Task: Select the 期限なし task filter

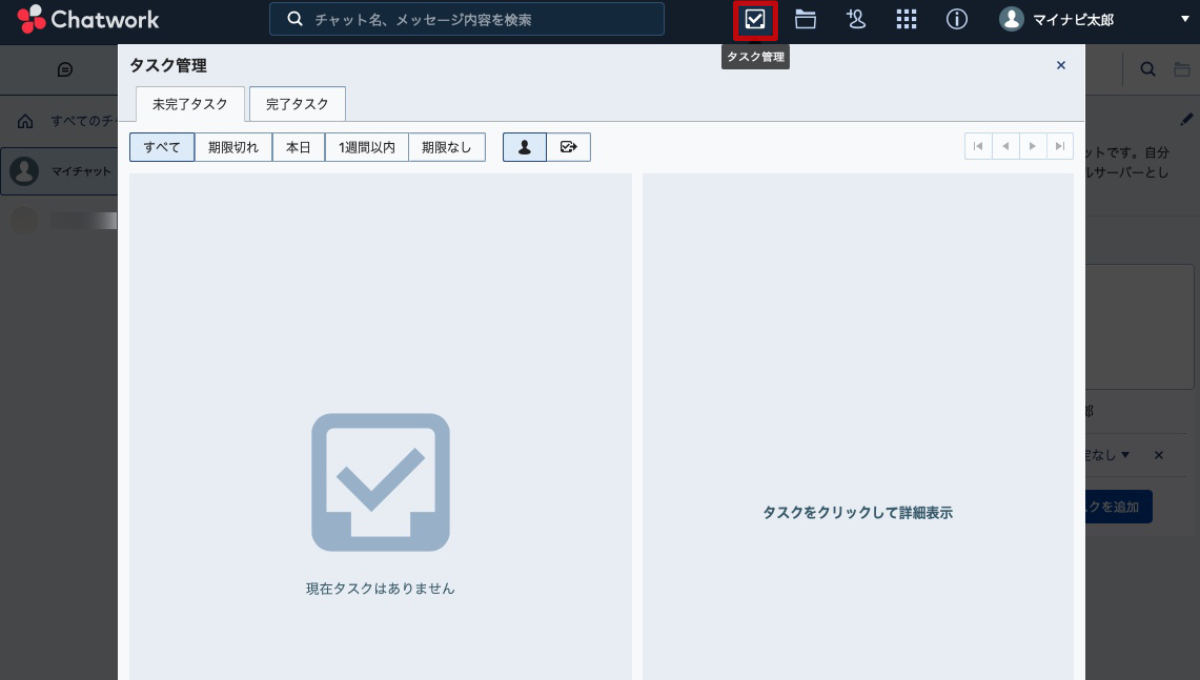Action: tap(446, 147)
